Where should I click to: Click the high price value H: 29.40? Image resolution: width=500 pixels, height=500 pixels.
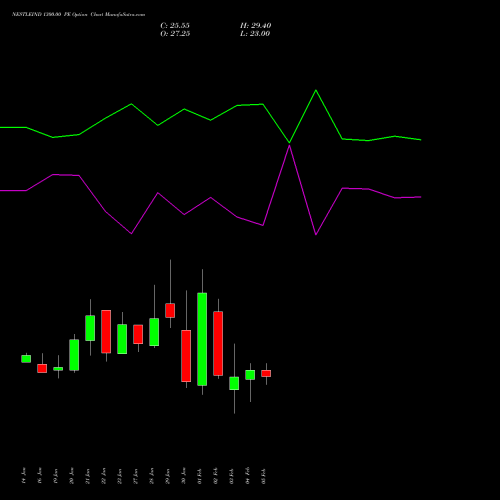(255, 26)
